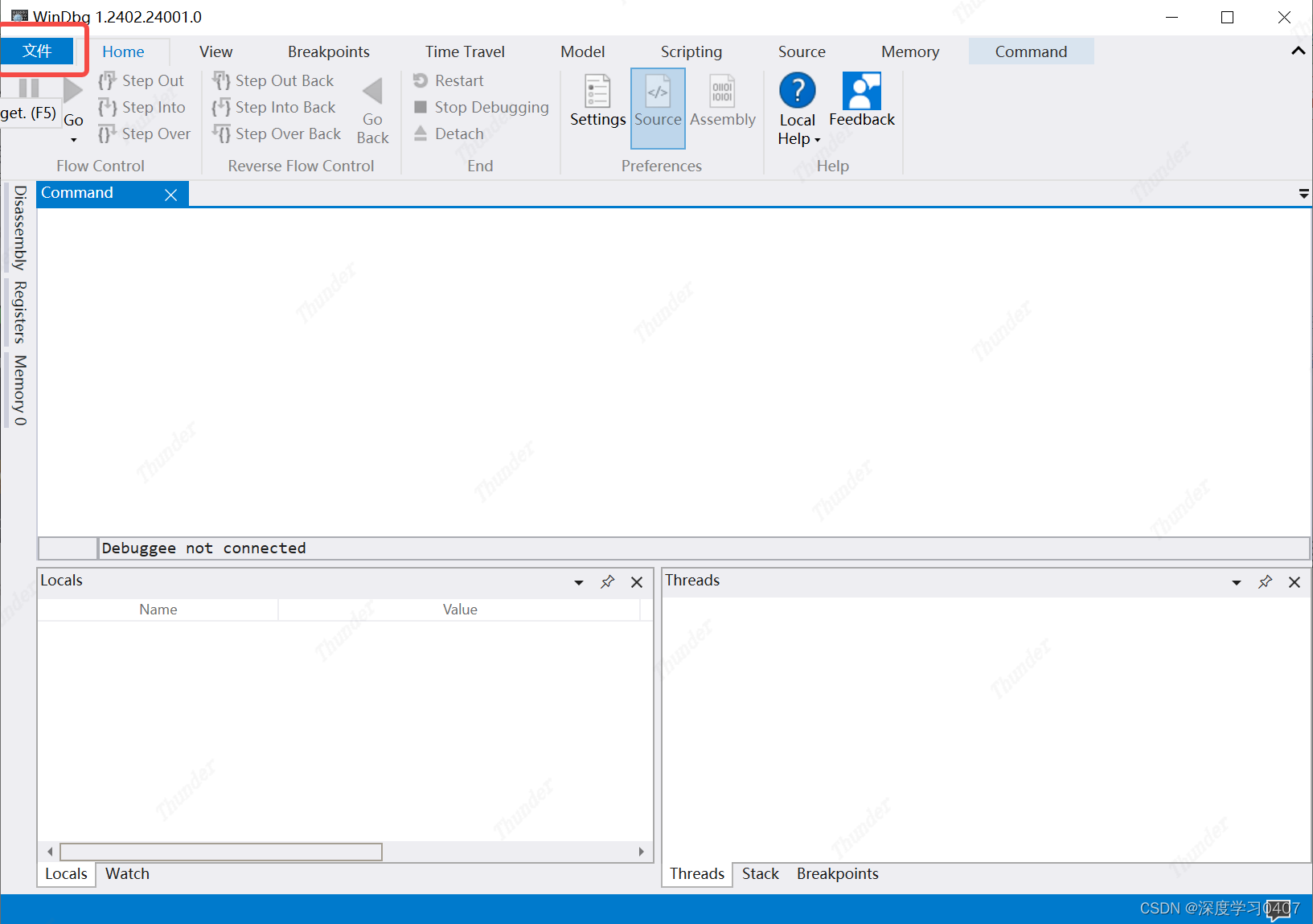Open the Registers side tab
Image resolution: width=1313 pixels, height=924 pixels.
point(20,313)
